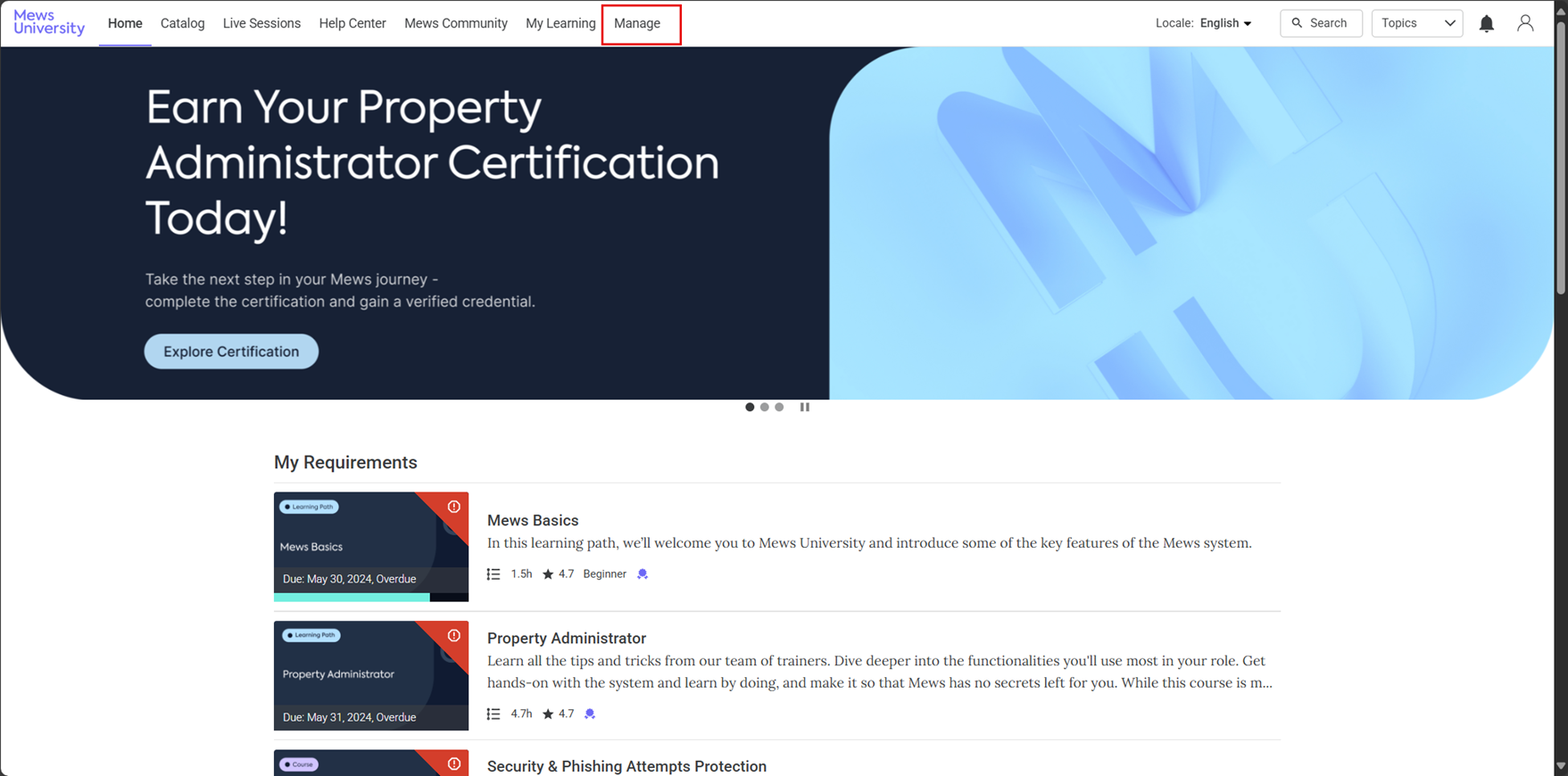Click the Mews Basics progress bar

(371, 598)
